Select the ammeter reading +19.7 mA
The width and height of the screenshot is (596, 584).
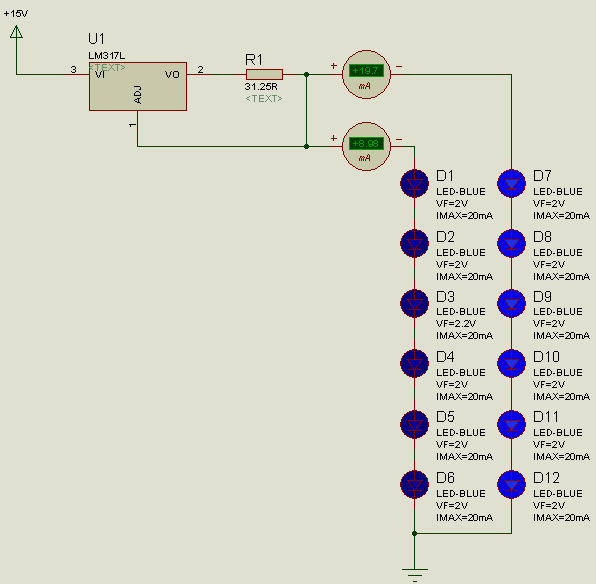pos(366,75)
